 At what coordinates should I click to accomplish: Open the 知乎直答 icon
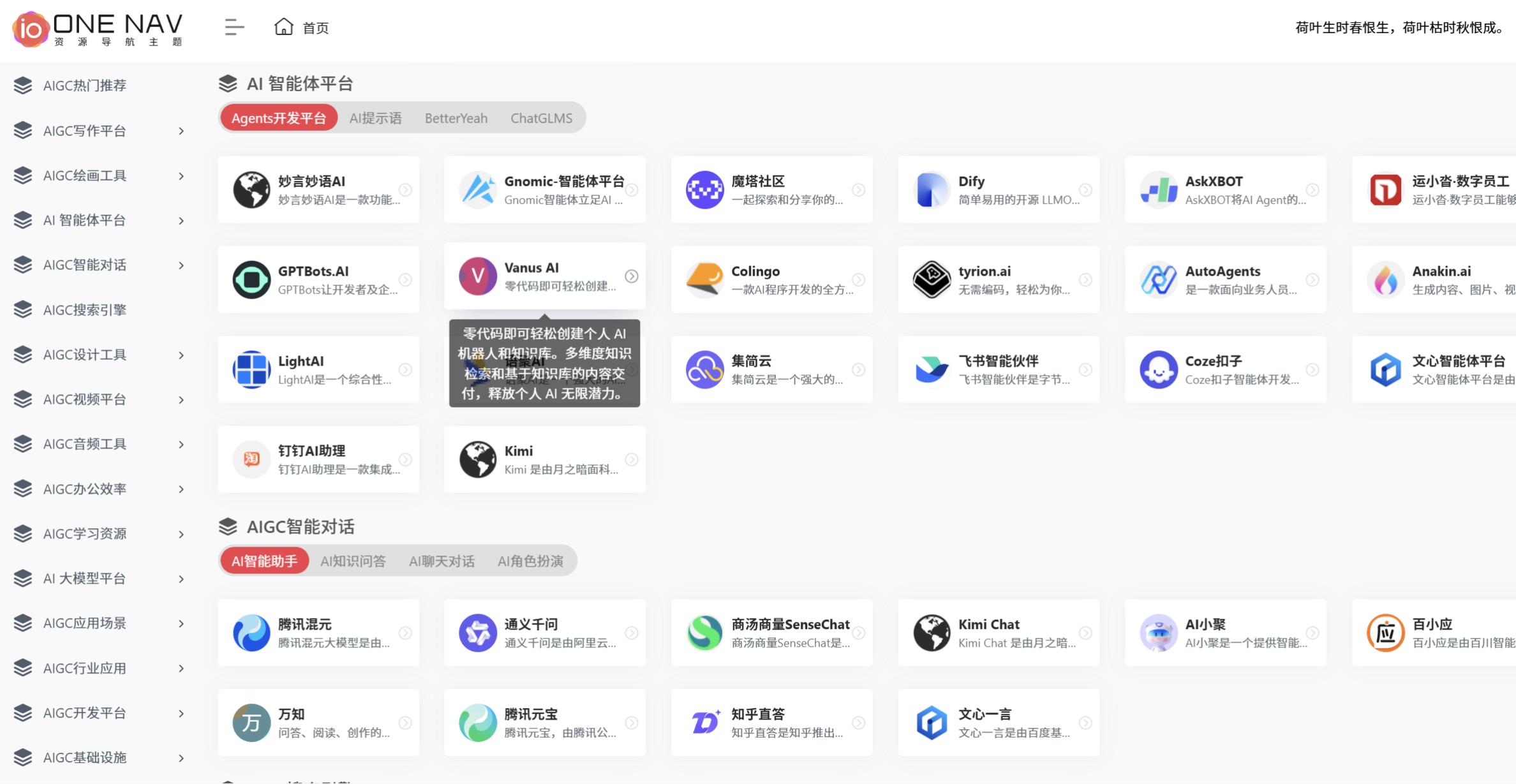704,723
